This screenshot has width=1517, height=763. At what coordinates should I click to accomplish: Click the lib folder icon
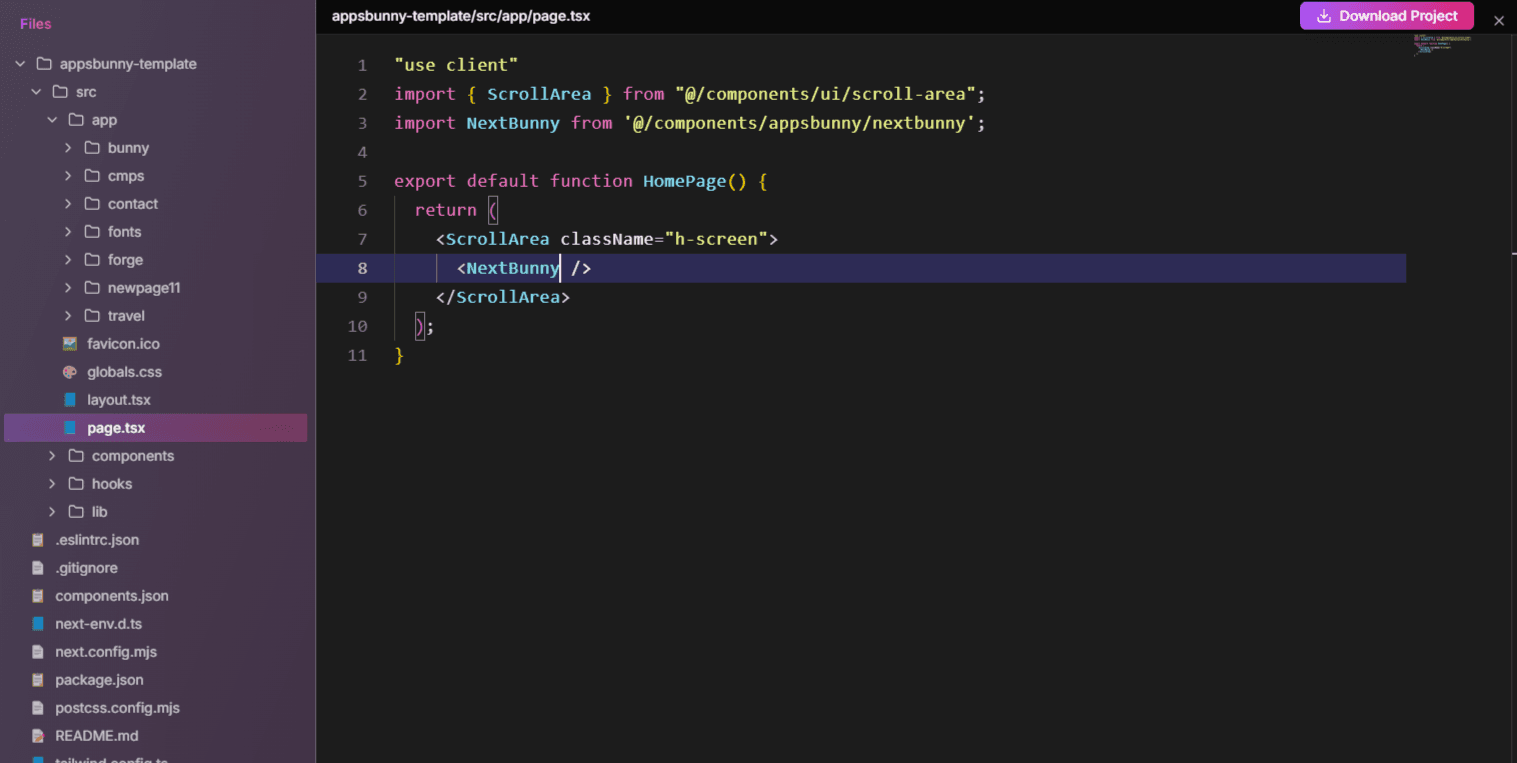tap(76, 512)
